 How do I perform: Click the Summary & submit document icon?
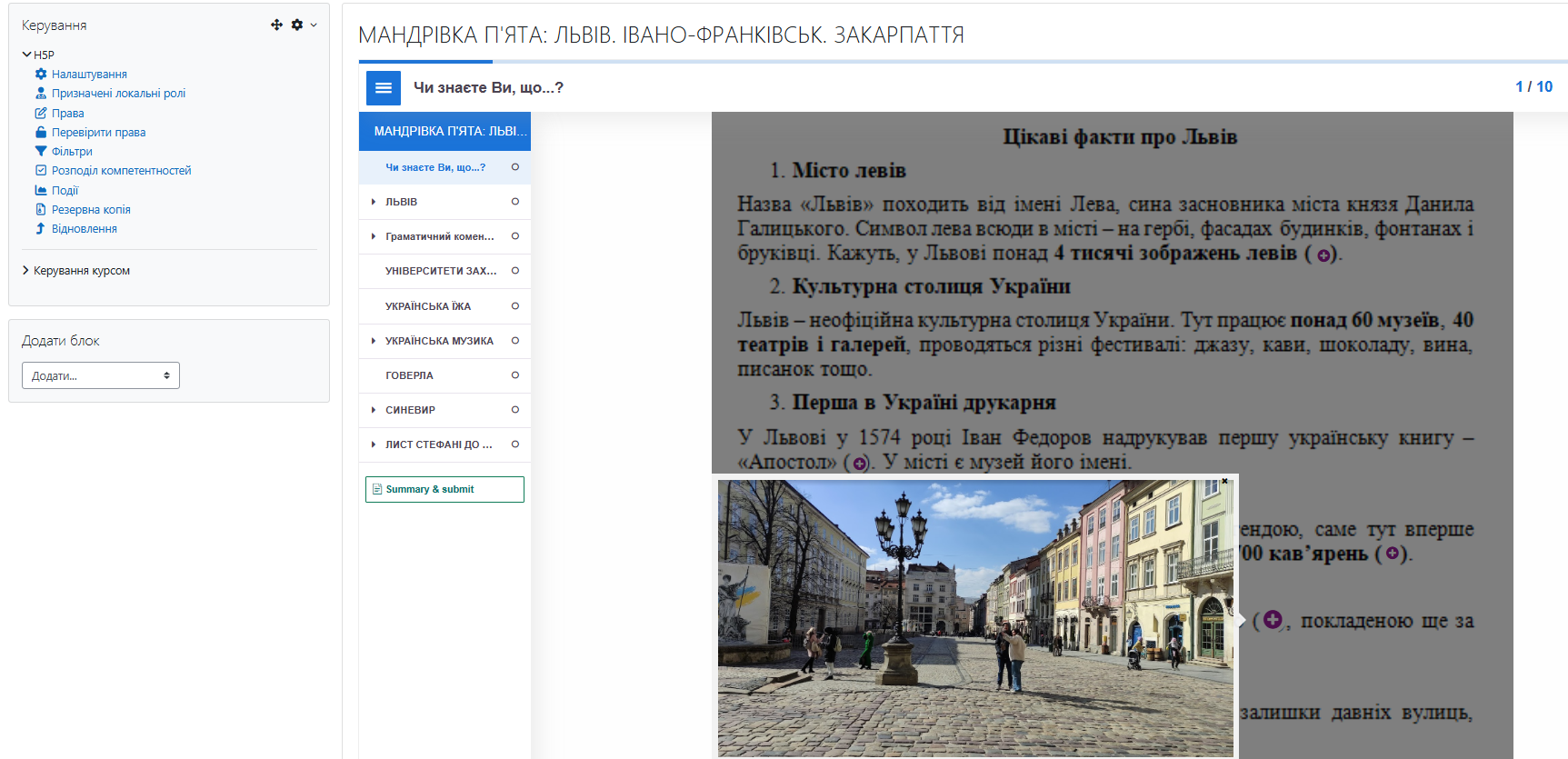[377, 489]
